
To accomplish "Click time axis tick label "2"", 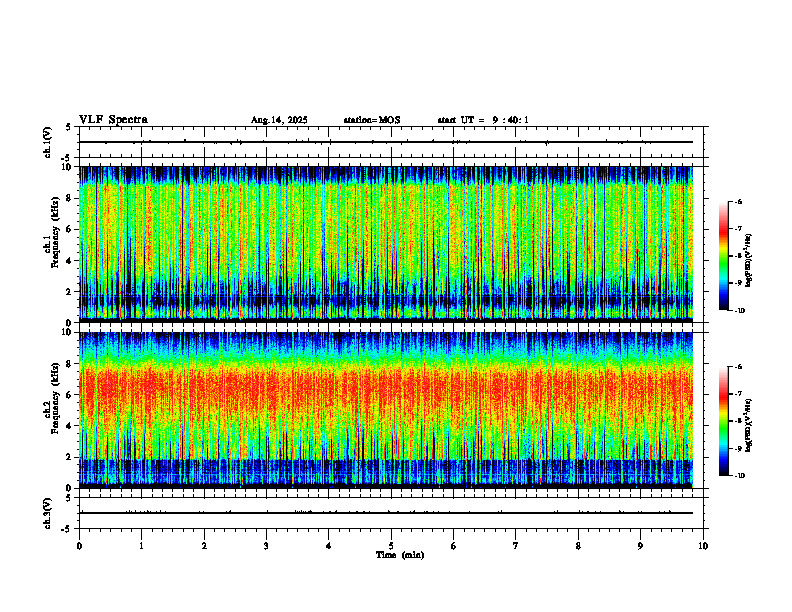I will (x=204, y=546).
